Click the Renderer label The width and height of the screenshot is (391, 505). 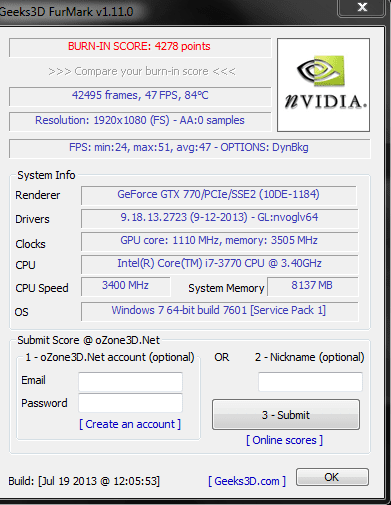pos(38,195)
